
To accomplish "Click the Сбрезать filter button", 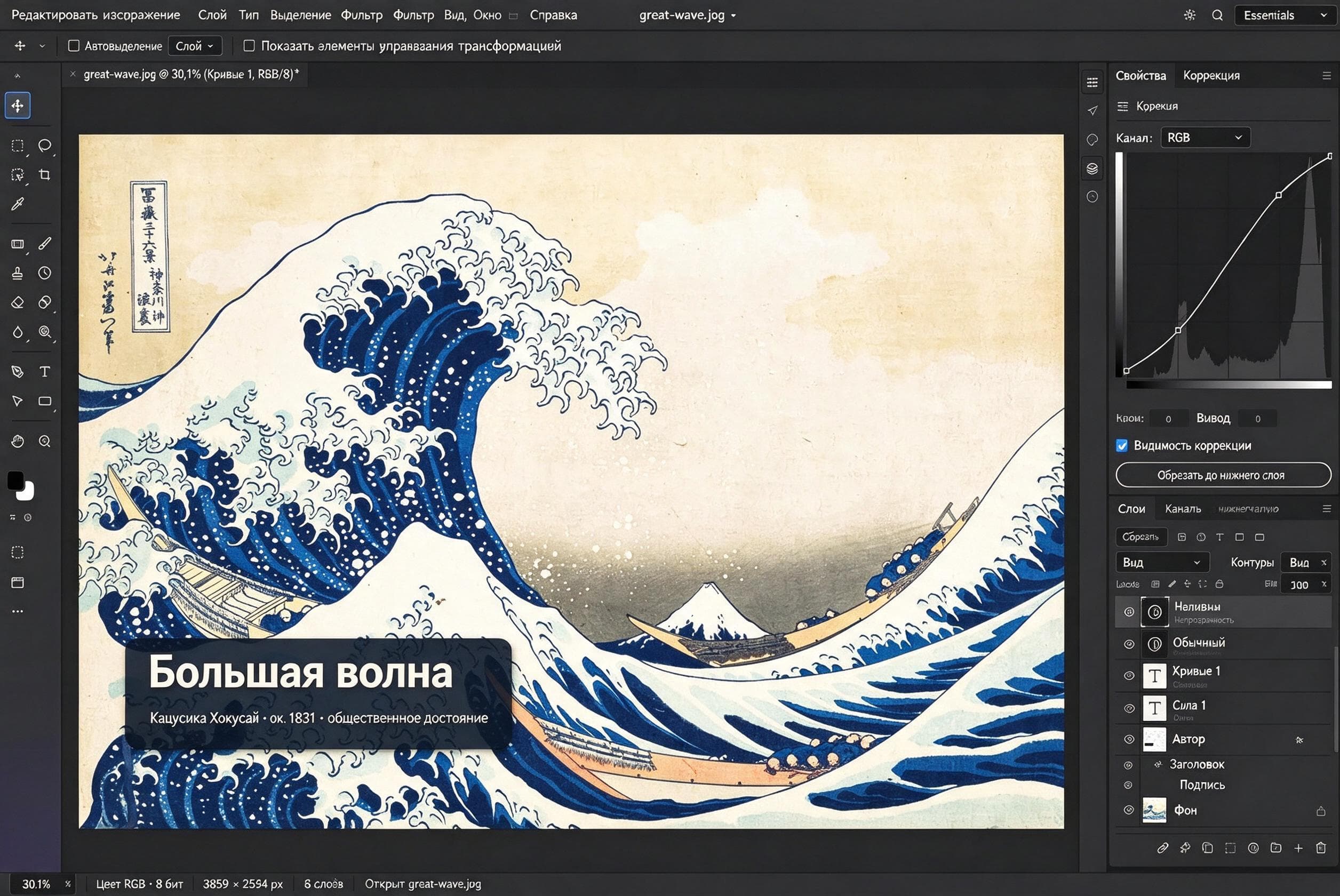I will 1140,537.
